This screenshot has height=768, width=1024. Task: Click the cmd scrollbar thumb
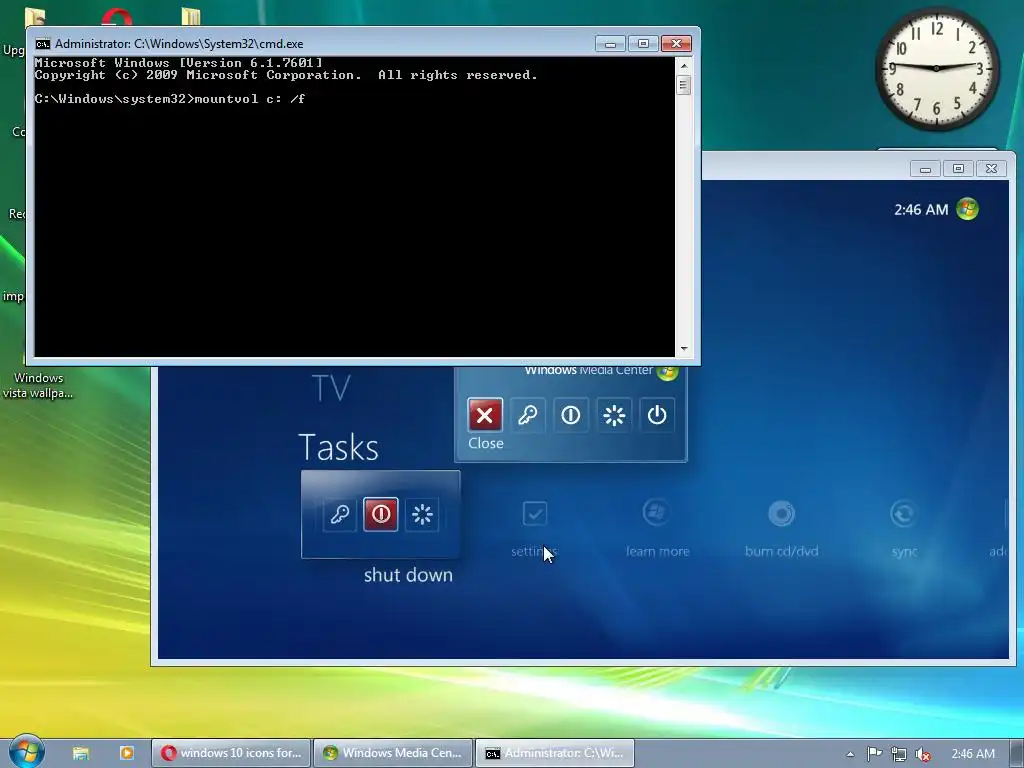[684, 85]
